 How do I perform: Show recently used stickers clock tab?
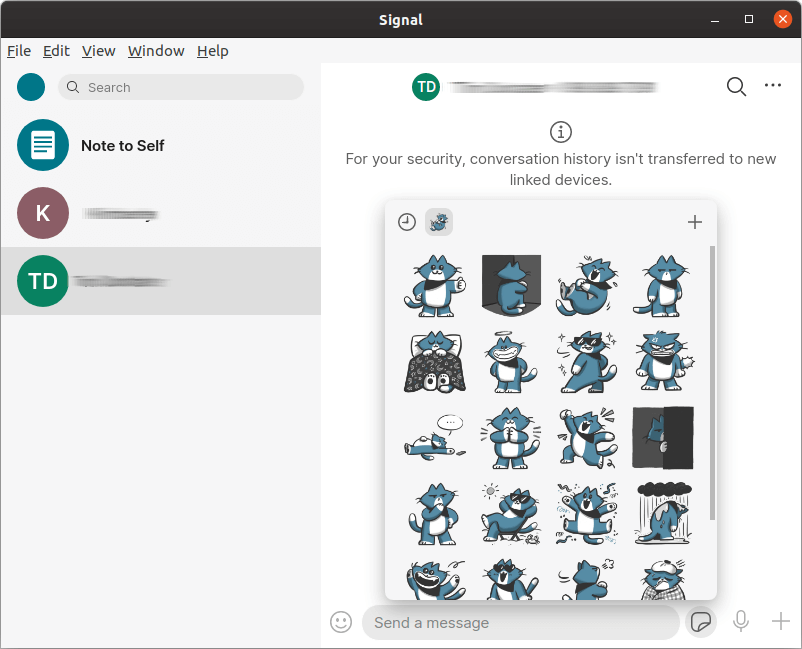tap(407, 222)
